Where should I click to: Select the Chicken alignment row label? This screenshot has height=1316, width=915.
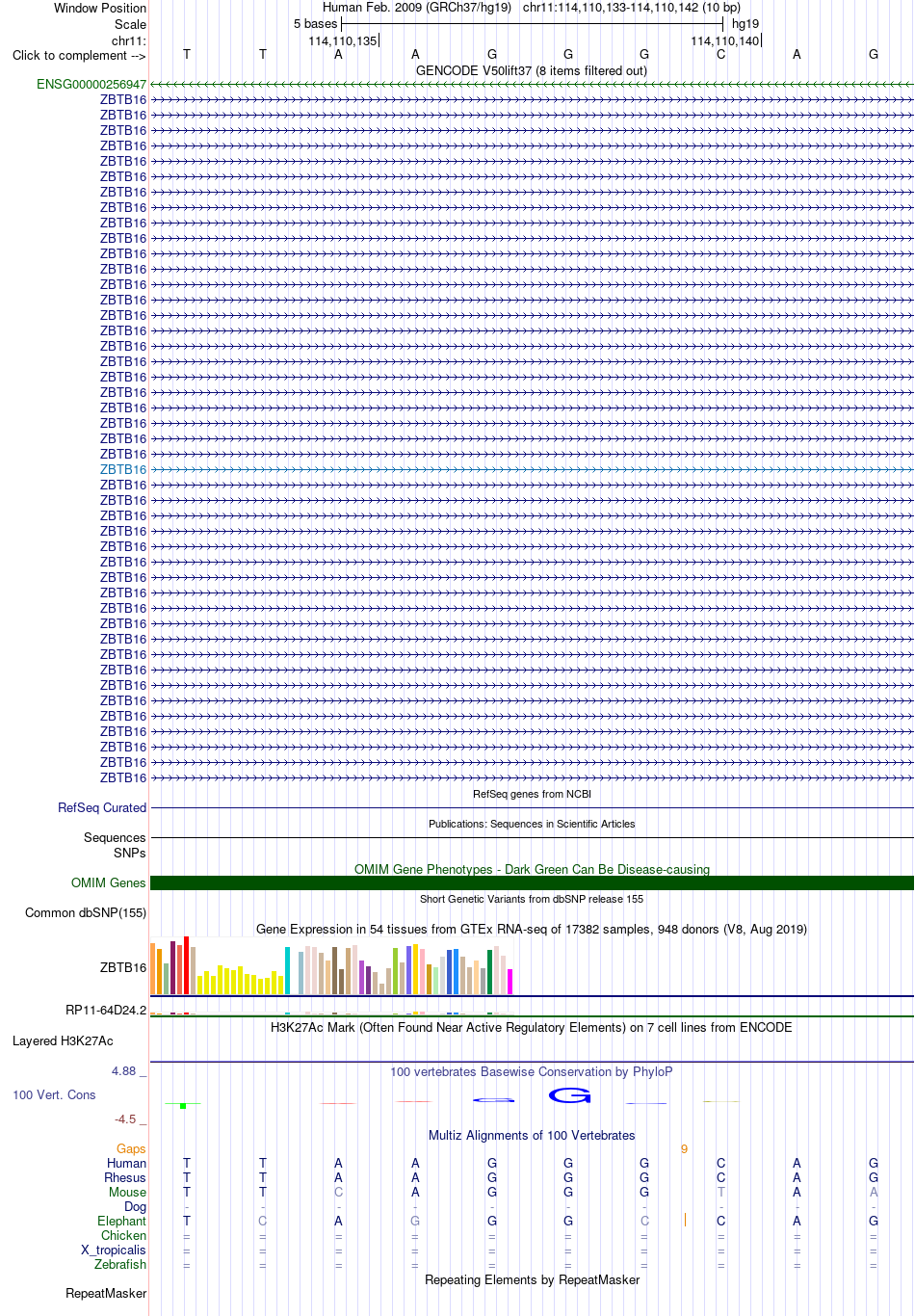123,1236
